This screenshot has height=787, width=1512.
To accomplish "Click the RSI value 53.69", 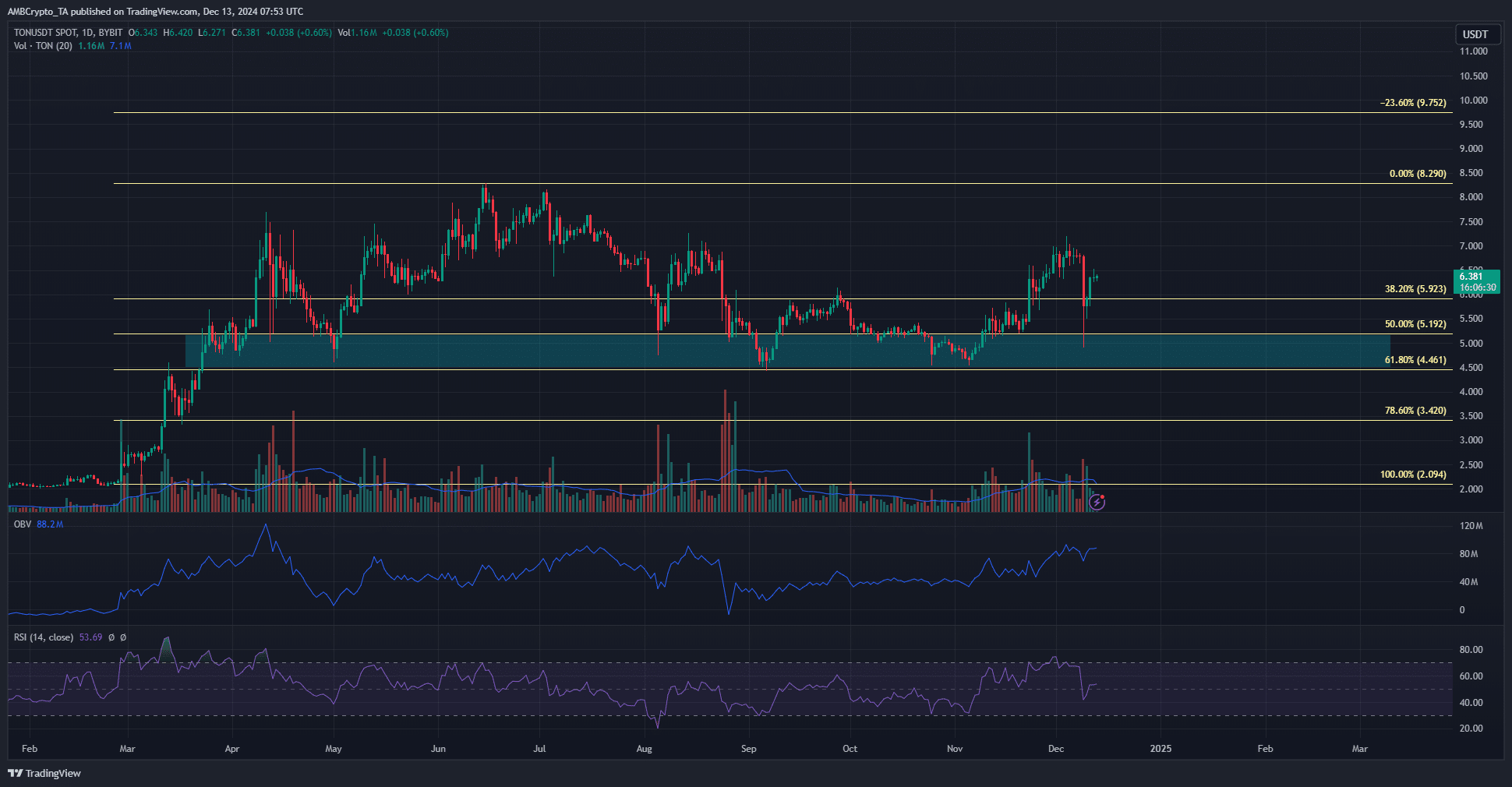I will [90, 637].
